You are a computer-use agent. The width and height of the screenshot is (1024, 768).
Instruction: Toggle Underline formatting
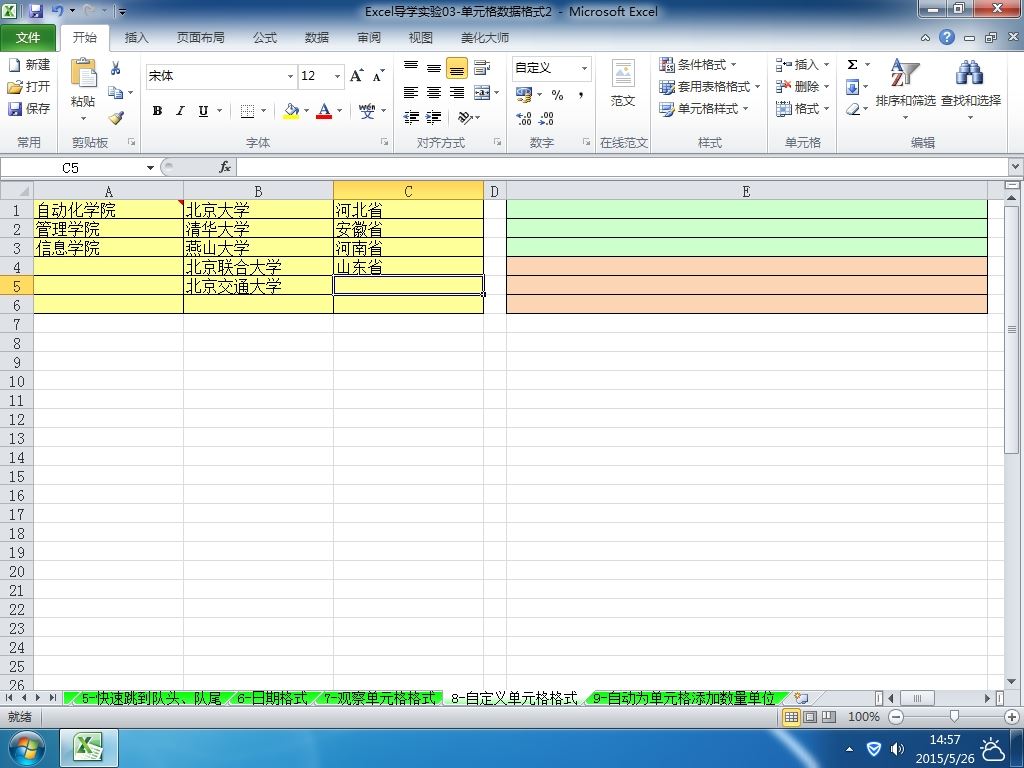point(203,111)
